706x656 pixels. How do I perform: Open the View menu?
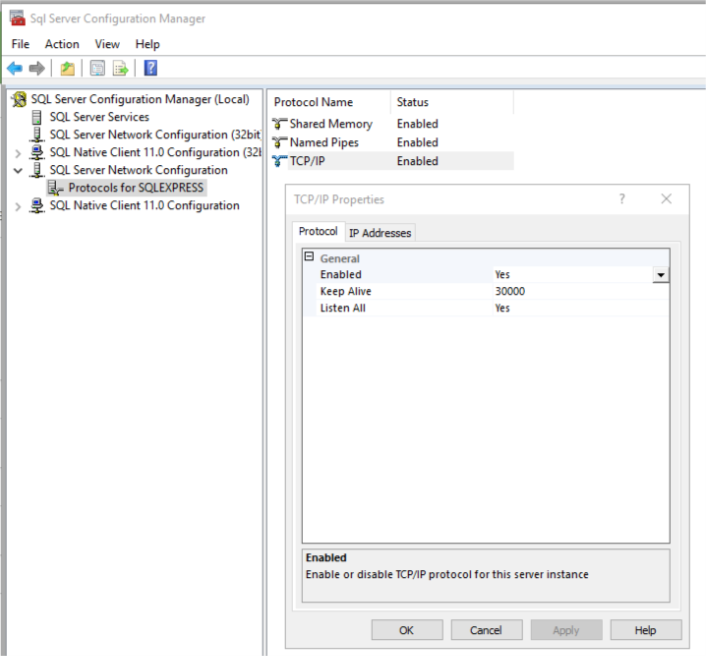(x=107, y=44)
